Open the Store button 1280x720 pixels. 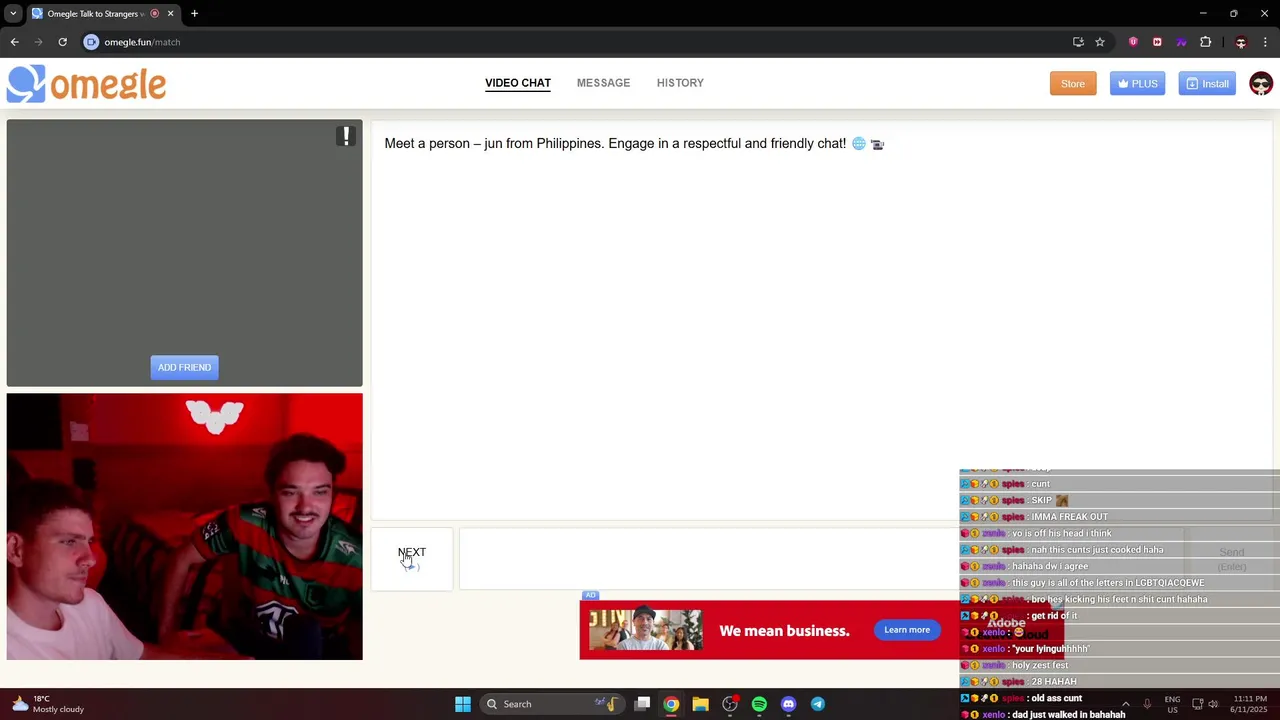[1073, 84]
